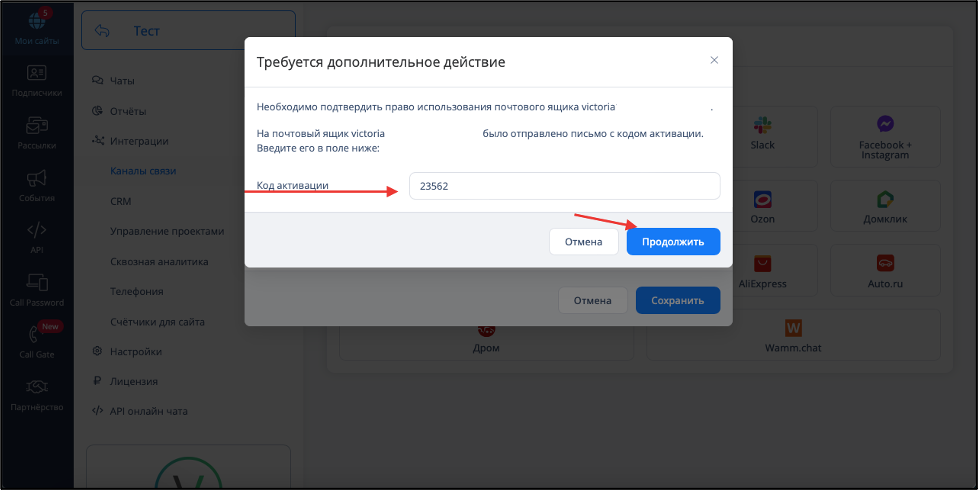Click the Код активации input field
This screenshot has height=491, width=979.
[564, 186]
